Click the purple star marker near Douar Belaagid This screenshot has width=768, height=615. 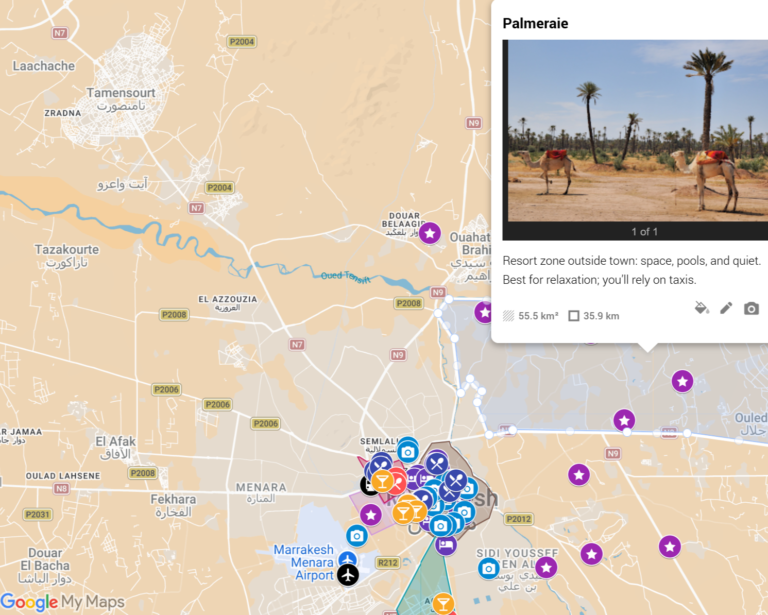tap(430, 233)
